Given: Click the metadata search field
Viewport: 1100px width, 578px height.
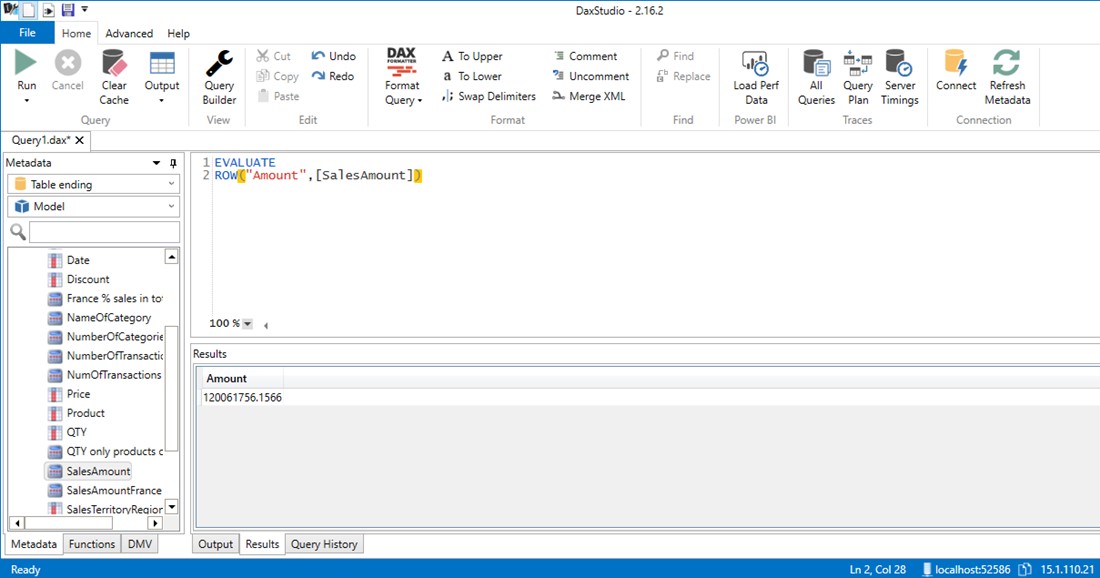Looking at the screenshot, I should click(104, 232).
